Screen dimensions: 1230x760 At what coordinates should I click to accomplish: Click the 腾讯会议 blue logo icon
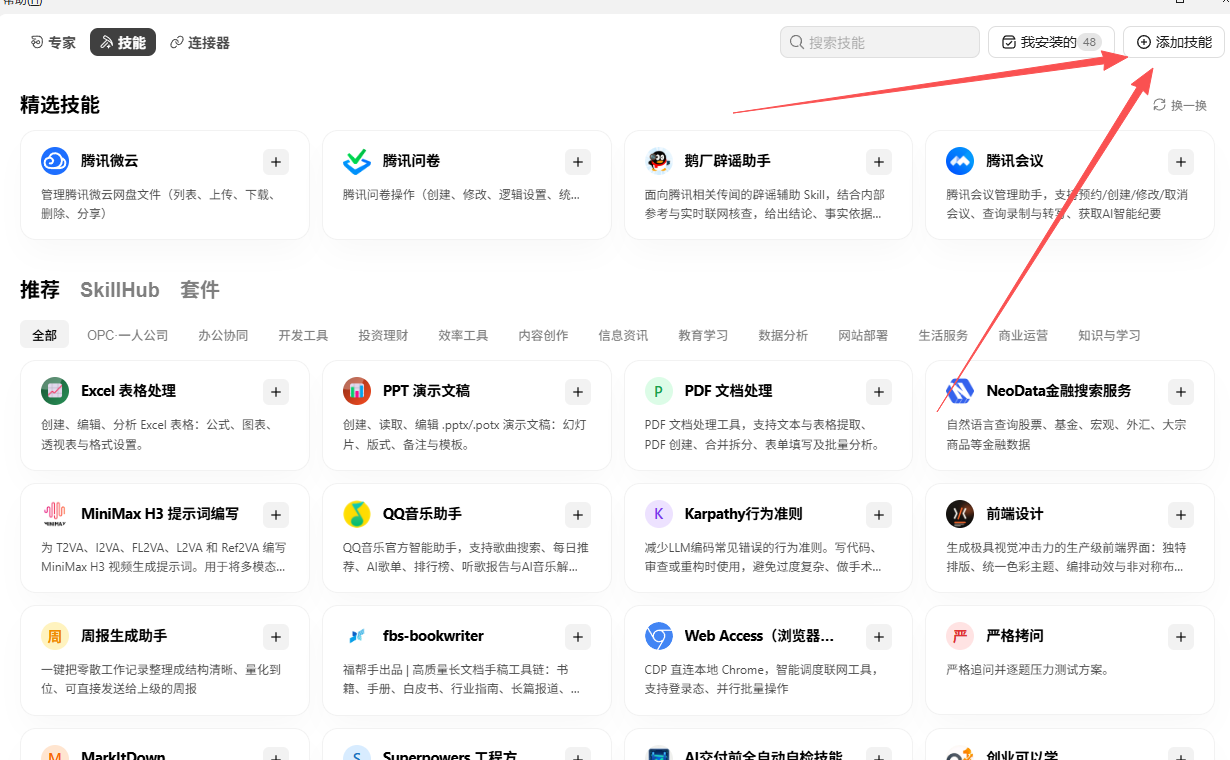click(960, 161)
